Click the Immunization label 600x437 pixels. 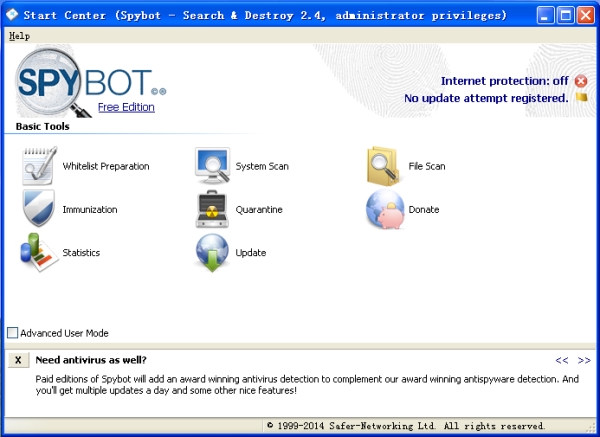click(x=90, y=209)
